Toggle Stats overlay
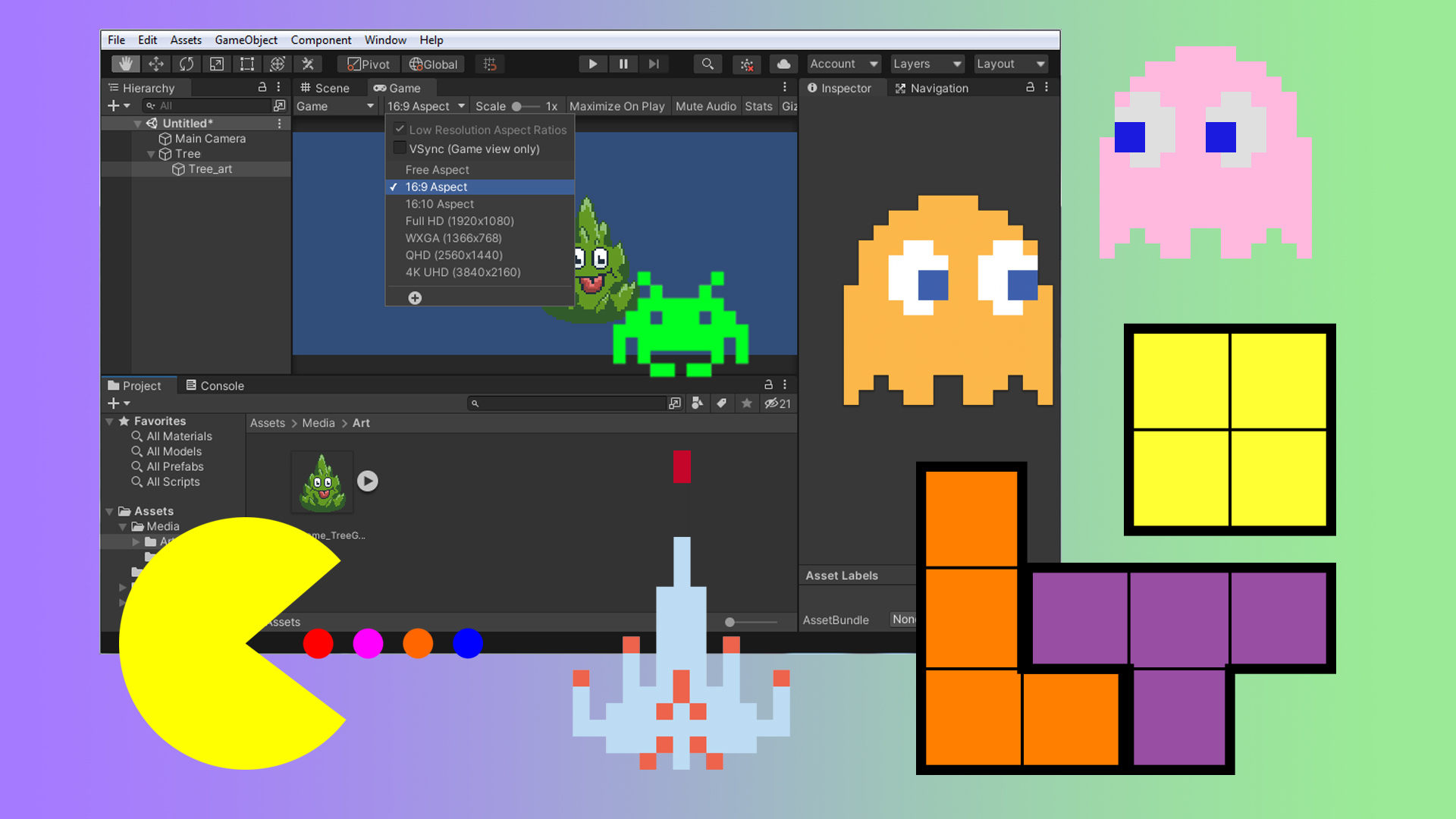 pos(758,106)
